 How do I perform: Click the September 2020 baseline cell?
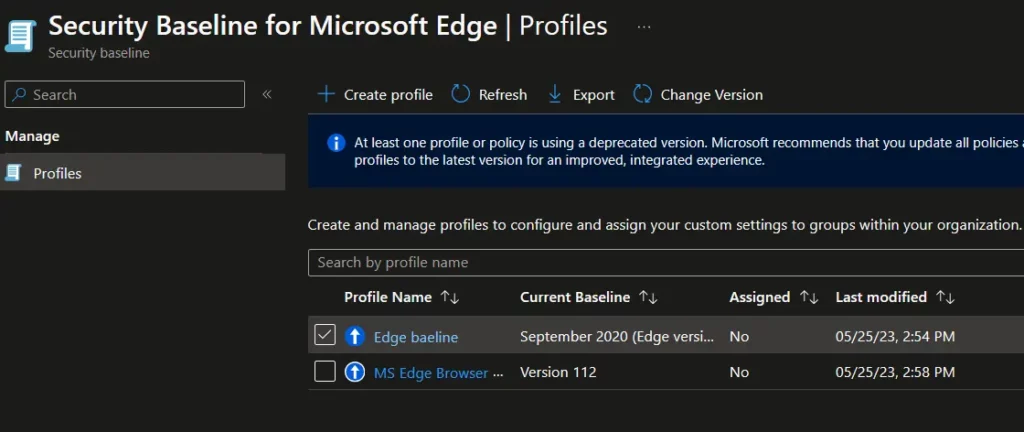tap(617, 337)
